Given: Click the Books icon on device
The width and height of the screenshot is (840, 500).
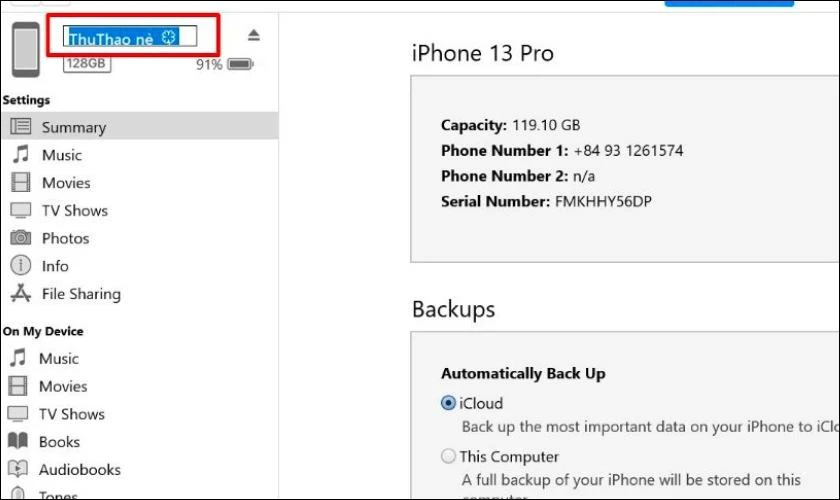Looking at the screenshot, I should coord(18,441).
